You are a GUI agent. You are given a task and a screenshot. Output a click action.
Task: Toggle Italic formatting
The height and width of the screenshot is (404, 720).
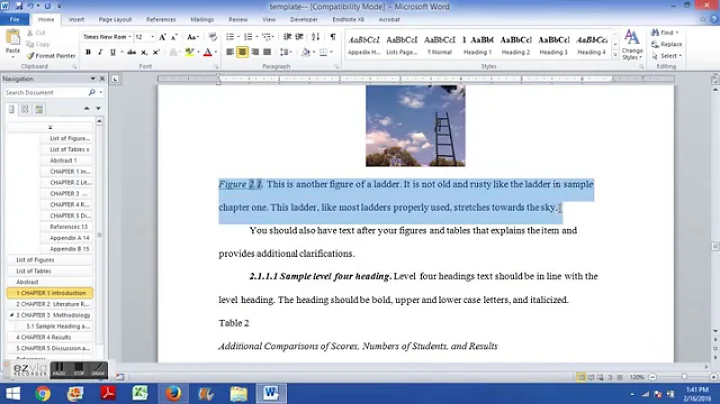click(100, 52)
